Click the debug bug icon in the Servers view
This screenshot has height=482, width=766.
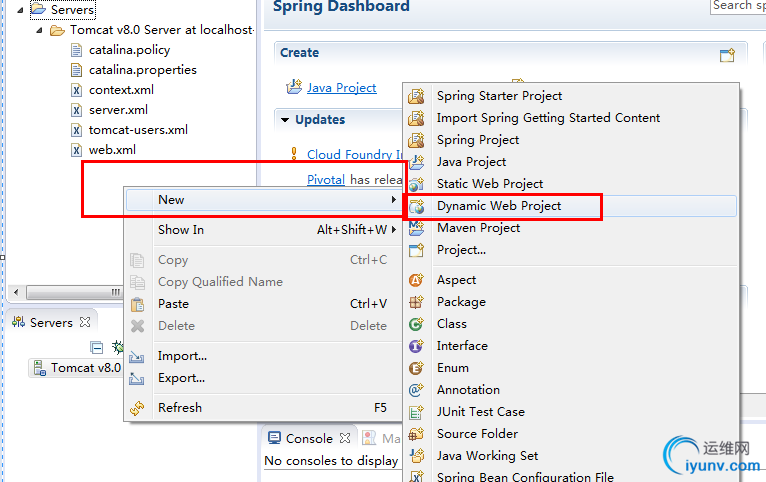tap(118, 347)
